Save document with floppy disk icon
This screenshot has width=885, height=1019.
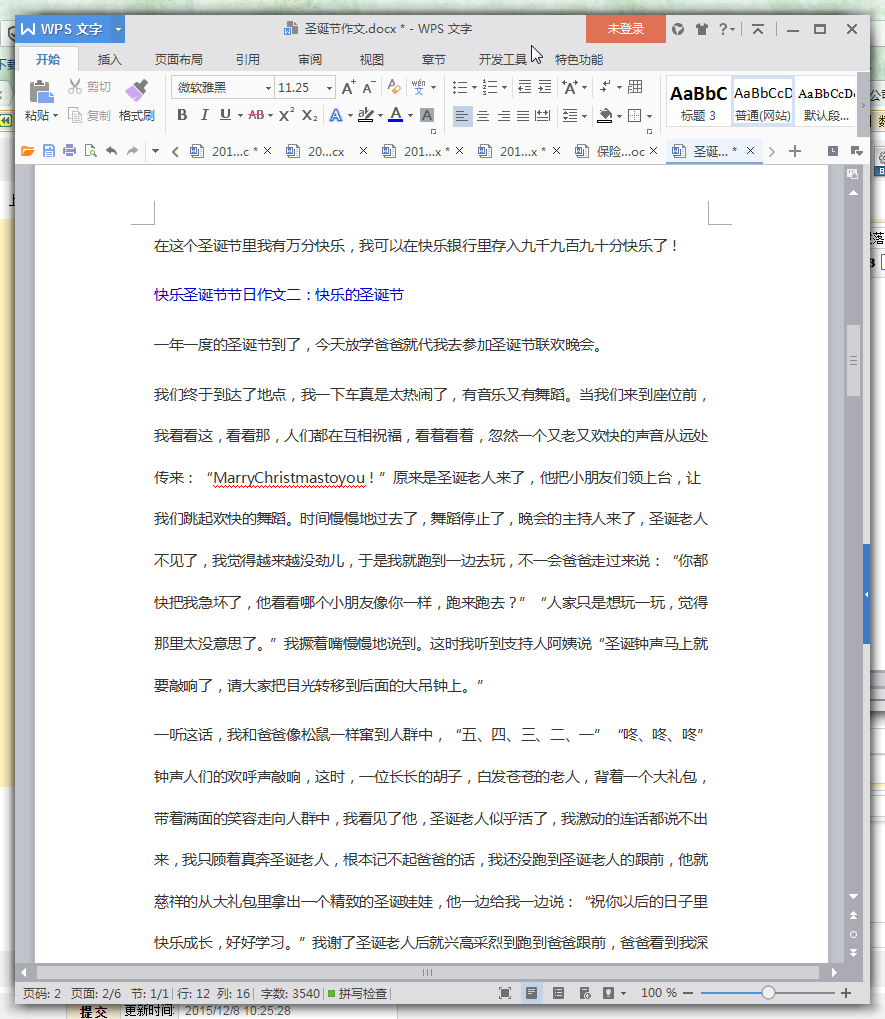(49, 151)
